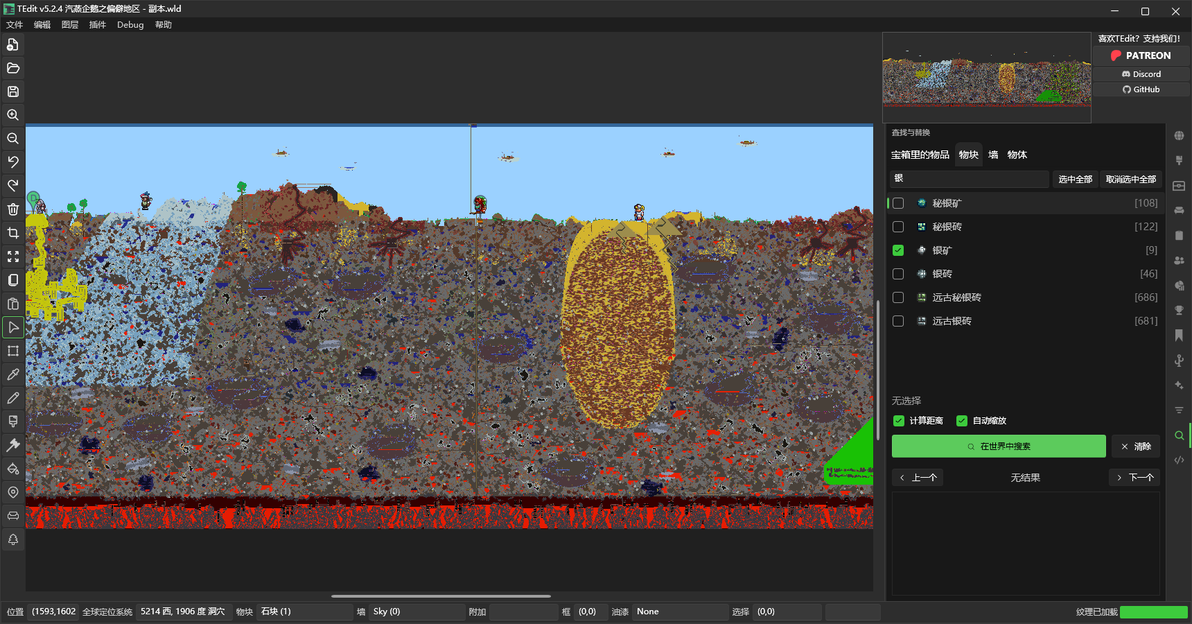Disable the 自动缩放 checkbox
1192x624 pixels.
(962, 420)
